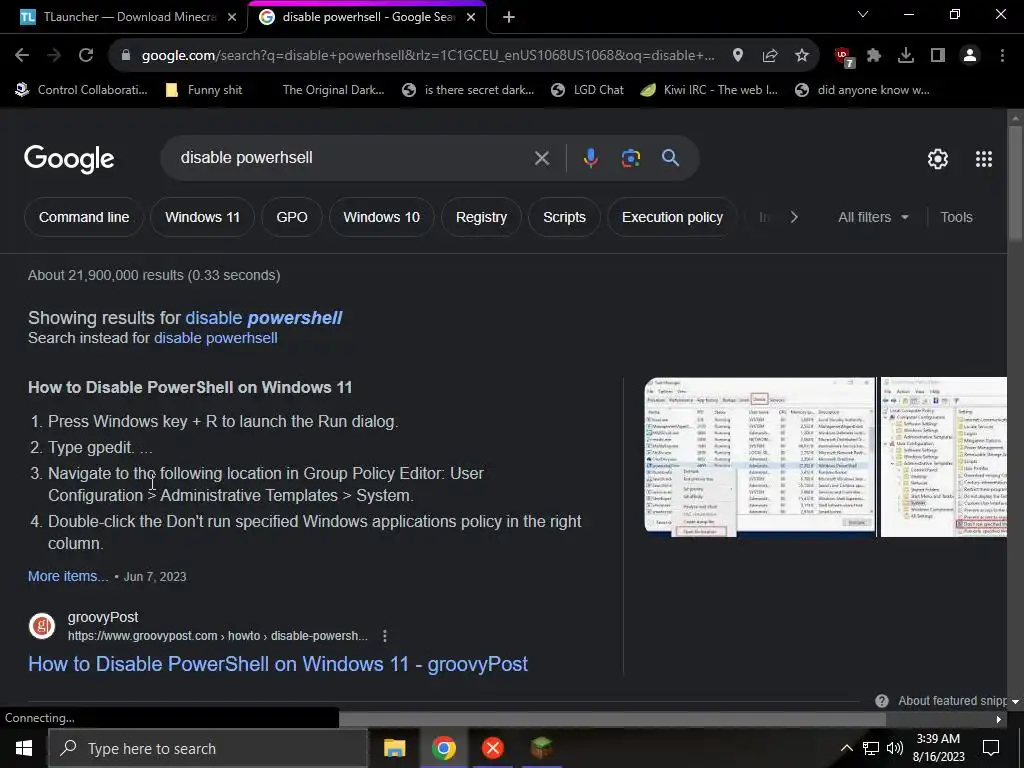Filter by Scripts chip
1024x768 pixels.
[564, 217]
